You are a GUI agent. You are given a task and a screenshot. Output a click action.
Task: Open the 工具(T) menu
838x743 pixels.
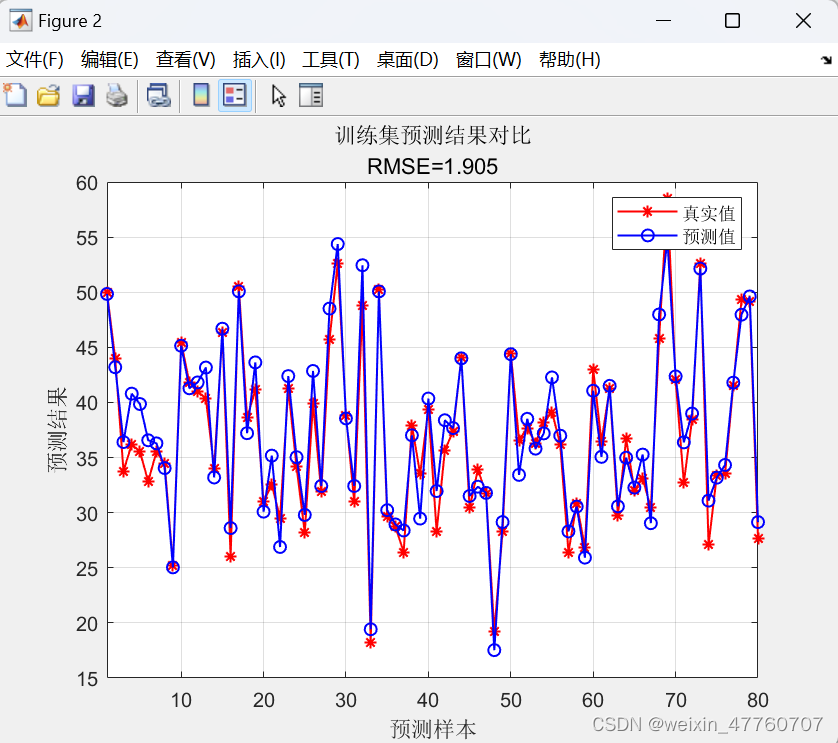(x=330, y=59)
